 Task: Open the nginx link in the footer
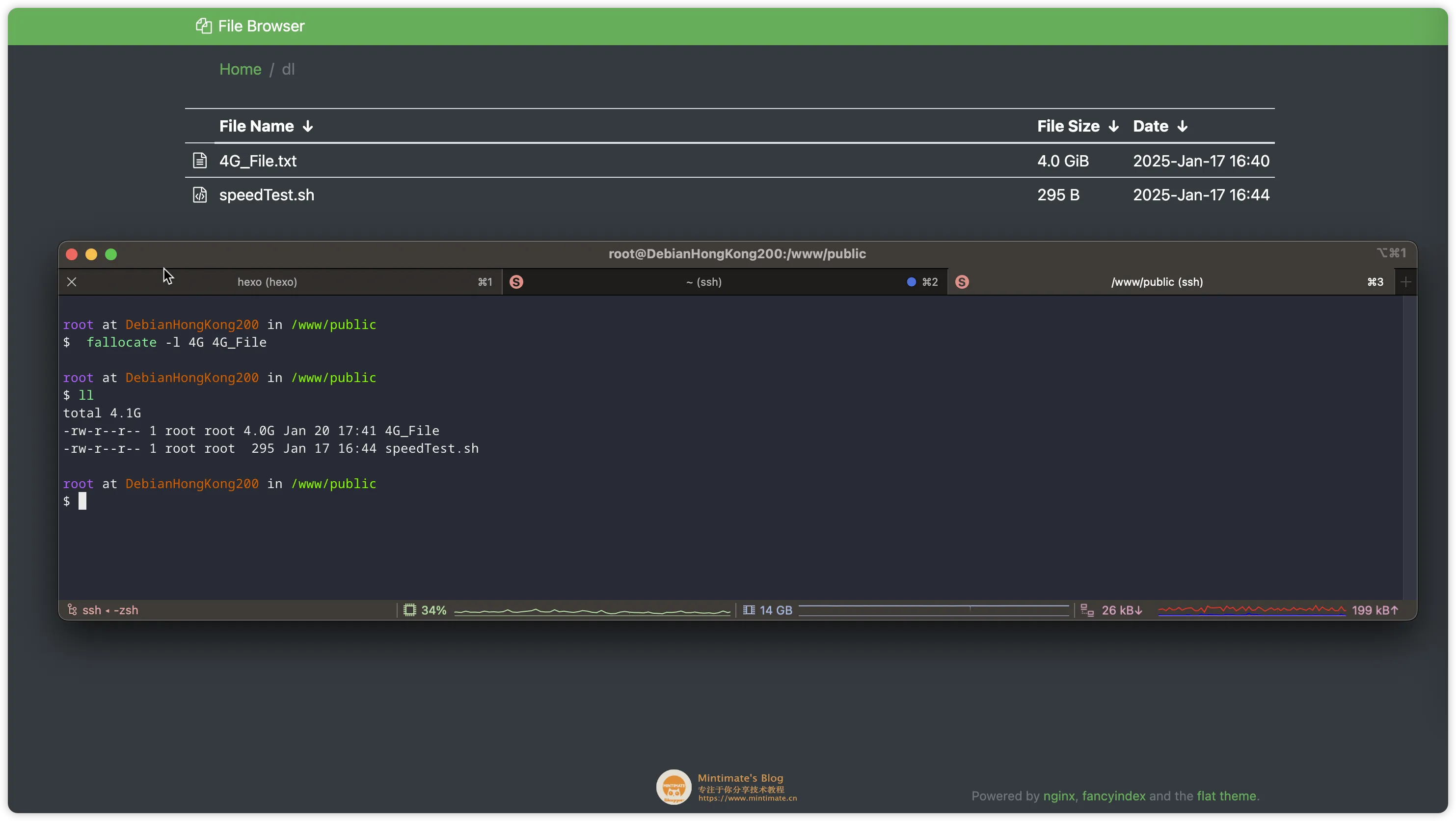pos(1059,796)
